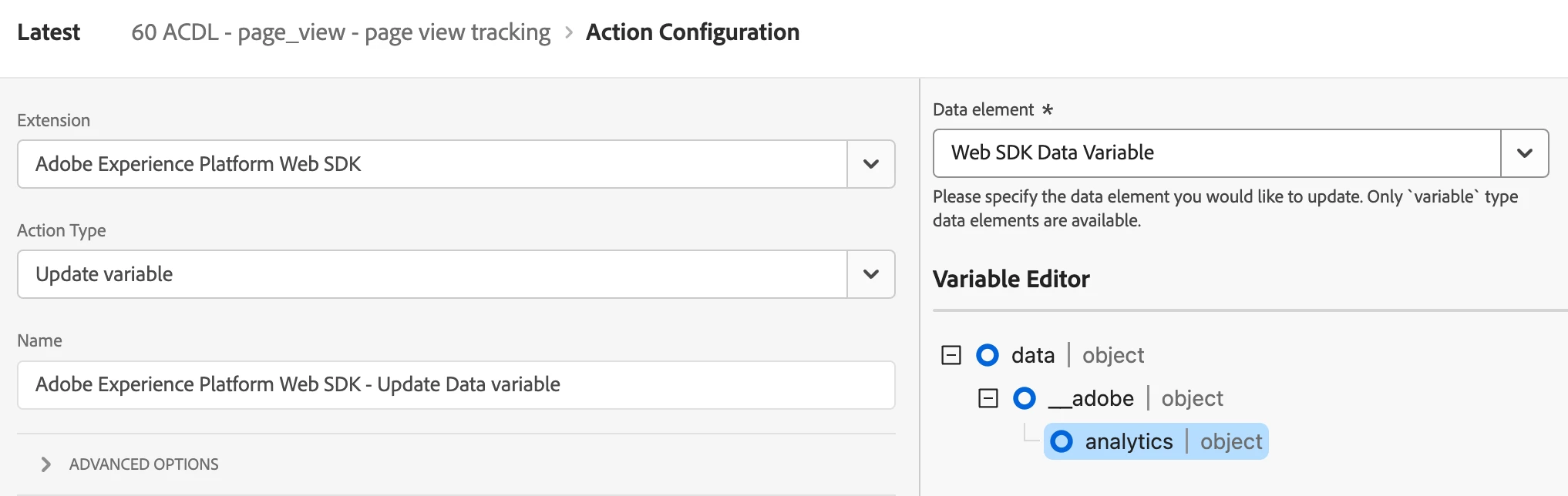Click the breadcrumb chevron separator
Viewport: 1568px width, 496px height.
tap(569, 32)
